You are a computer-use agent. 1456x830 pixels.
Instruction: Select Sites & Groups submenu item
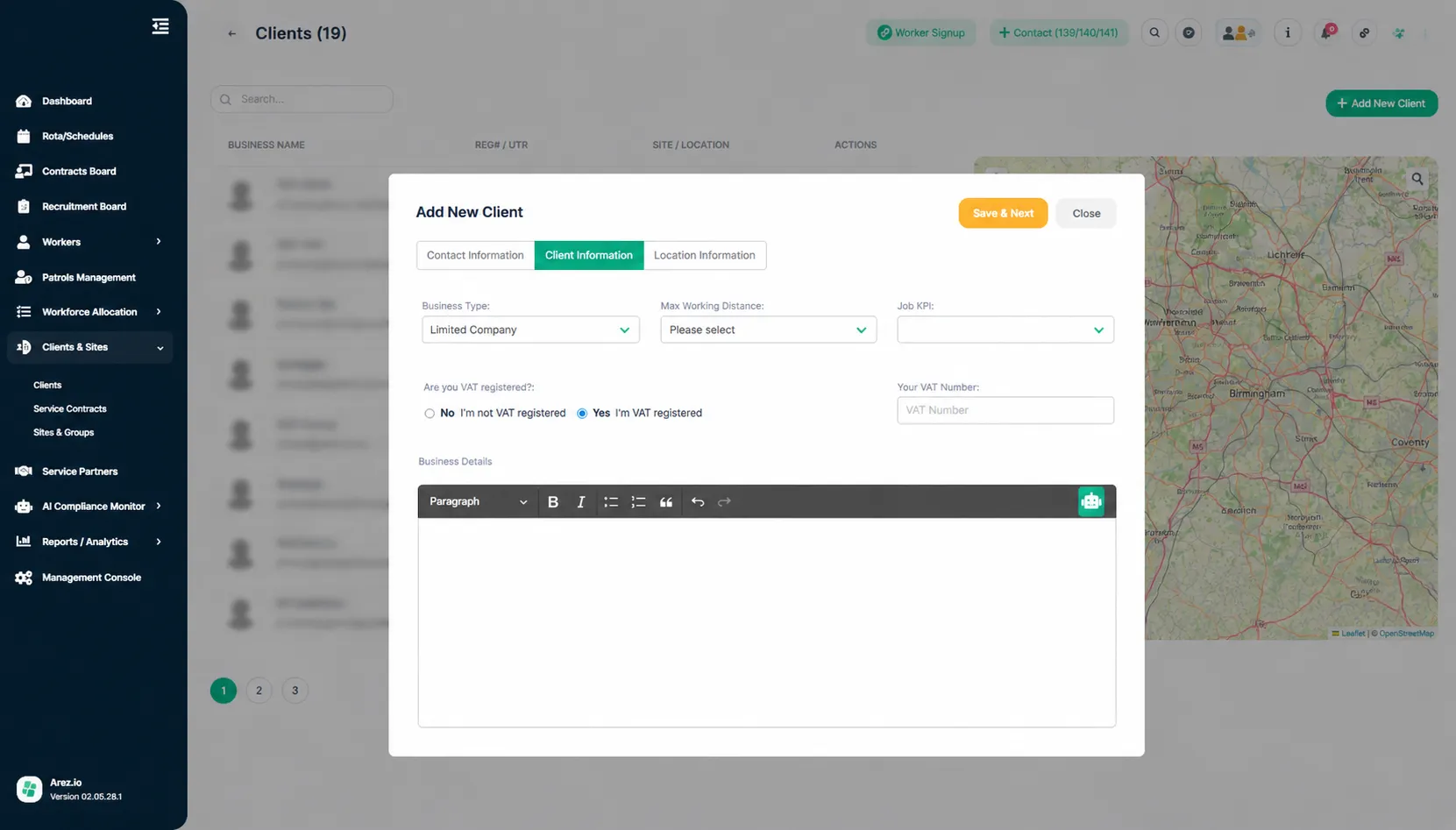(64, 432)
